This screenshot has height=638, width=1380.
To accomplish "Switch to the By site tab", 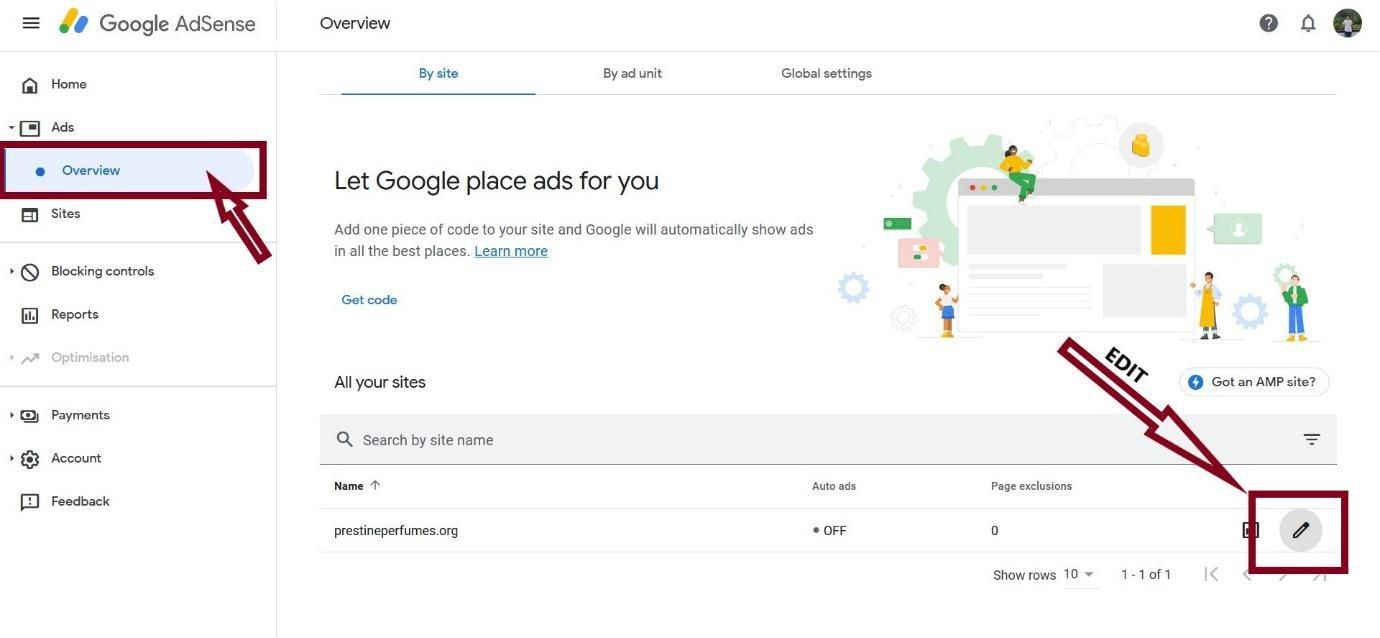I will (x=438, y=73).
